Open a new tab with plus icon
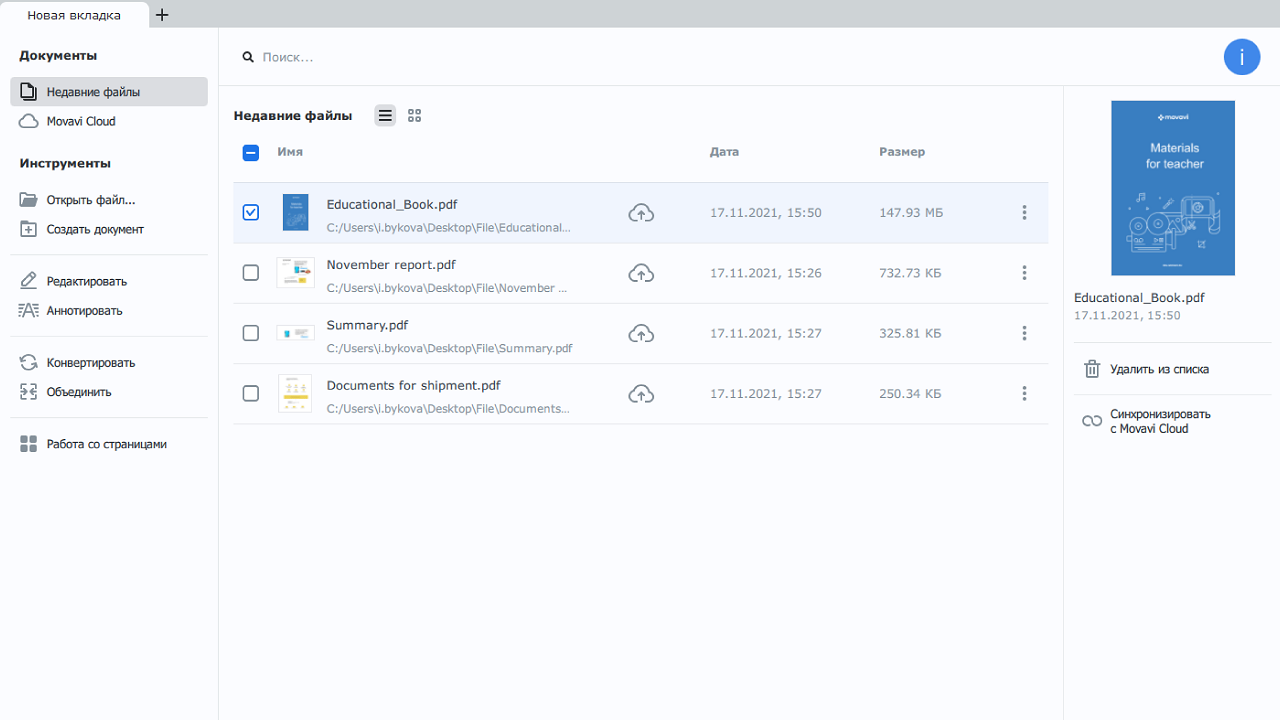Viewport: 1280px width, 720px height. tap(162, 15)
